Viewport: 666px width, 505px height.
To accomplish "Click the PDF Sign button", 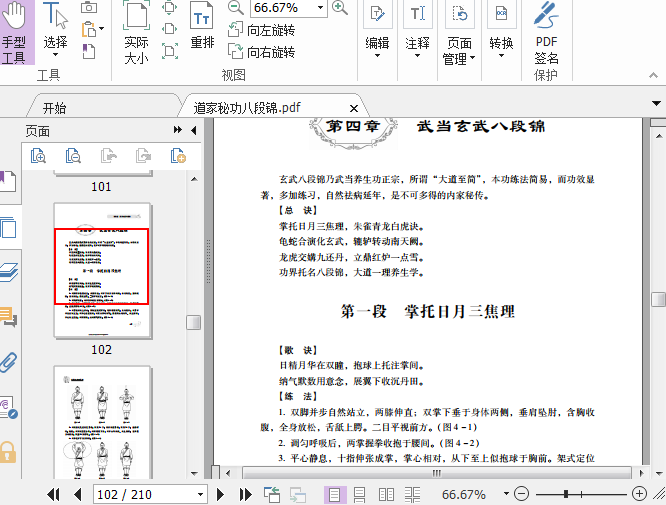I will coord(546,33).
